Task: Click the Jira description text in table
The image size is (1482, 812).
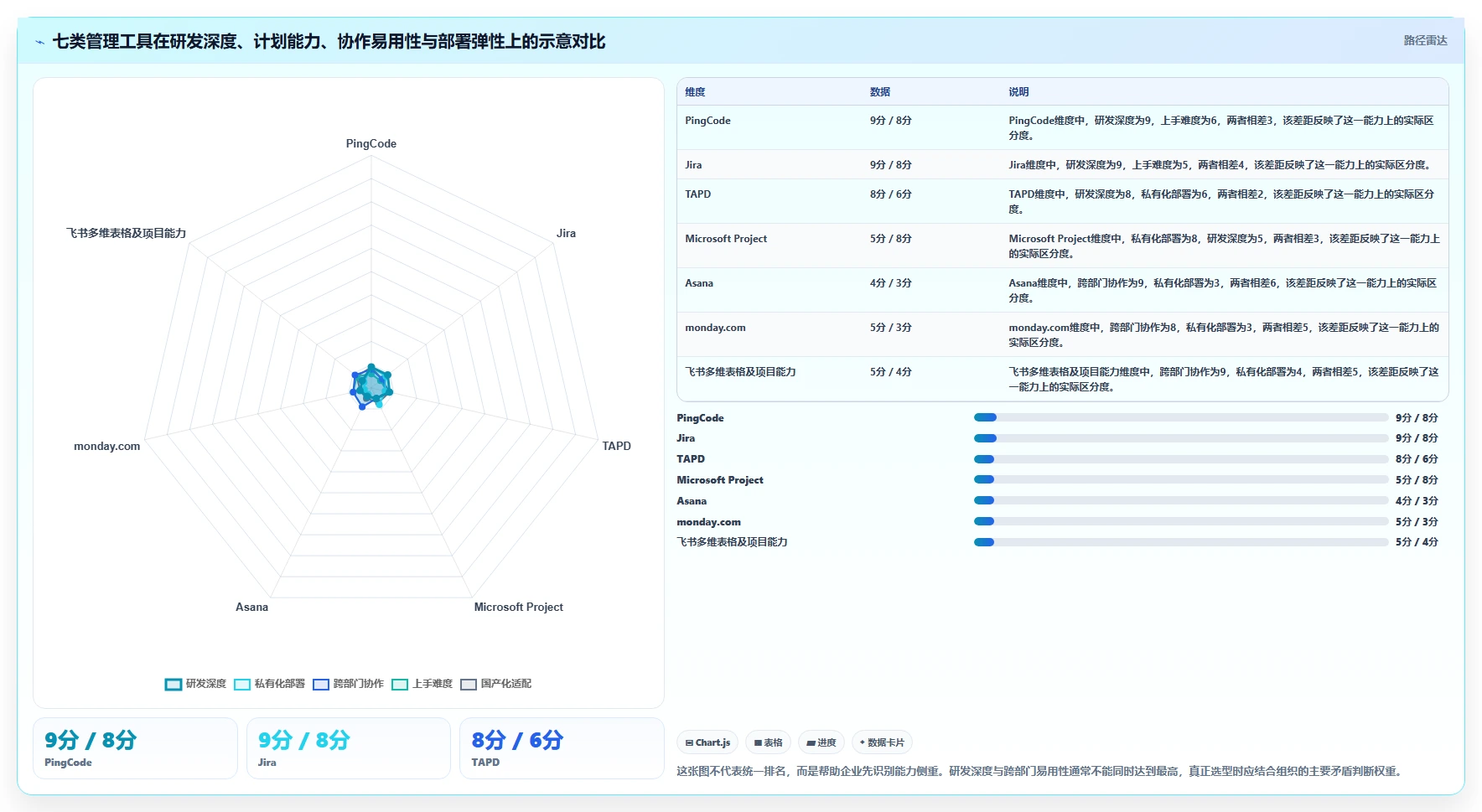Action: point(1221,165)
